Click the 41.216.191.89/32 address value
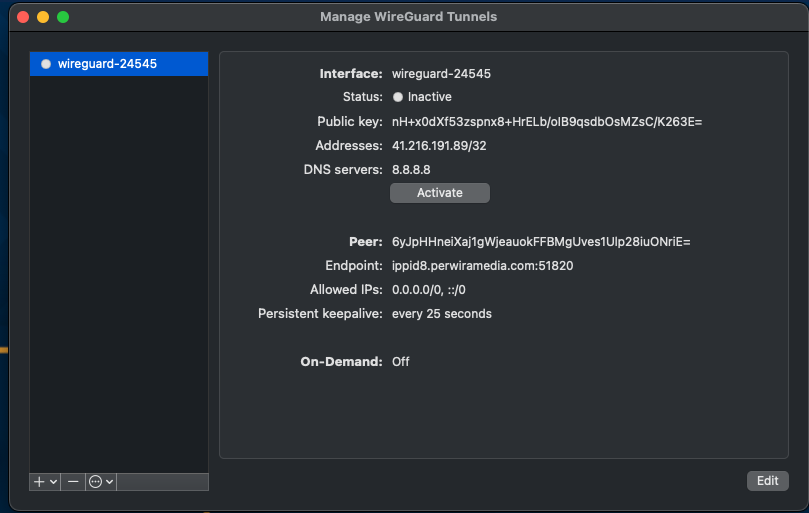The width and height of the screenshot is (809, 513). (x=439, y=146)
